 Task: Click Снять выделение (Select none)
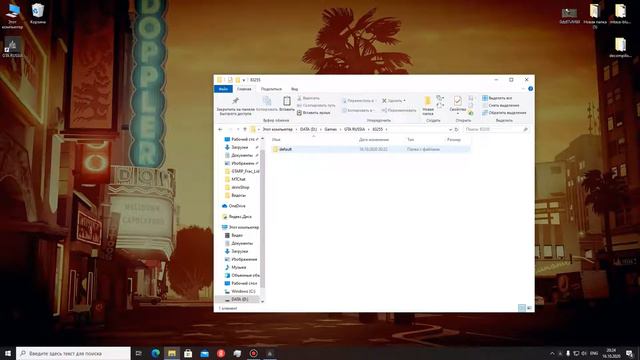[x=500, y=105]
